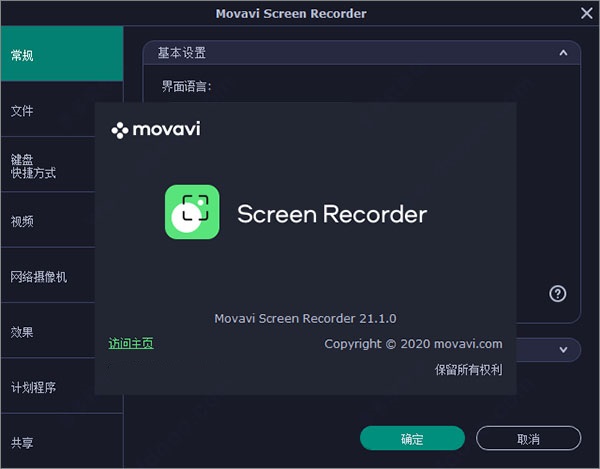Click the 取消 cancel button
This screenshot has width=600, height=469.
528,438
